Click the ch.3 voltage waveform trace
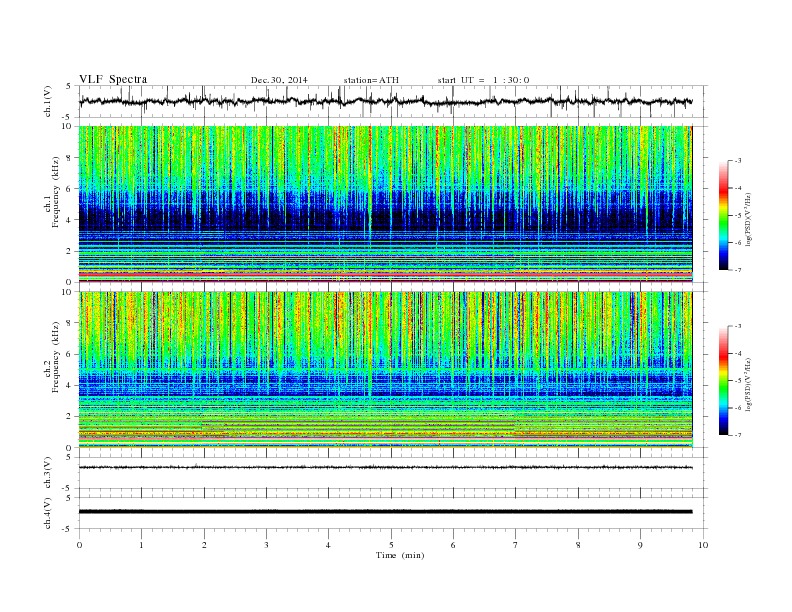The width and height of the screenshot is (792, 612). click(x=386, y=468)
